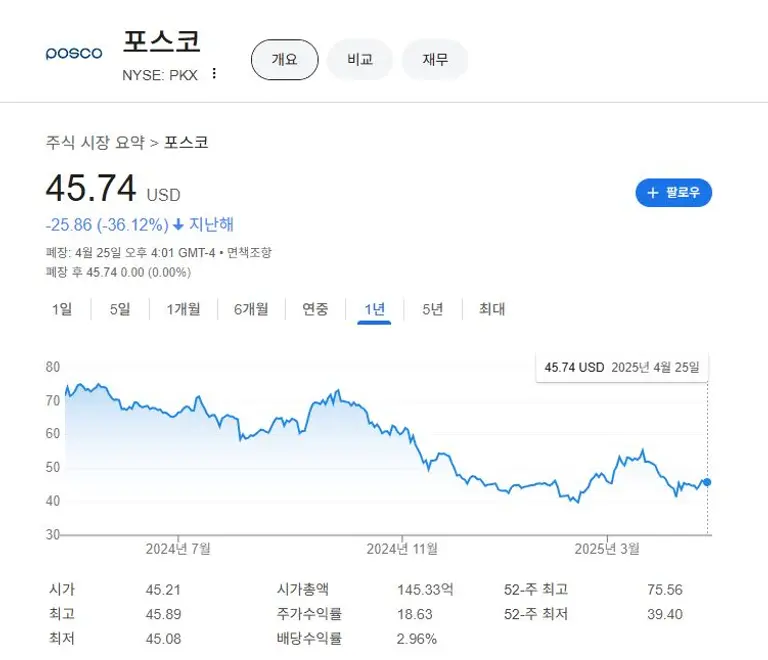Click the down arrow beside 지난해
This screenshot has width=768, height=660.
(179, 225)
